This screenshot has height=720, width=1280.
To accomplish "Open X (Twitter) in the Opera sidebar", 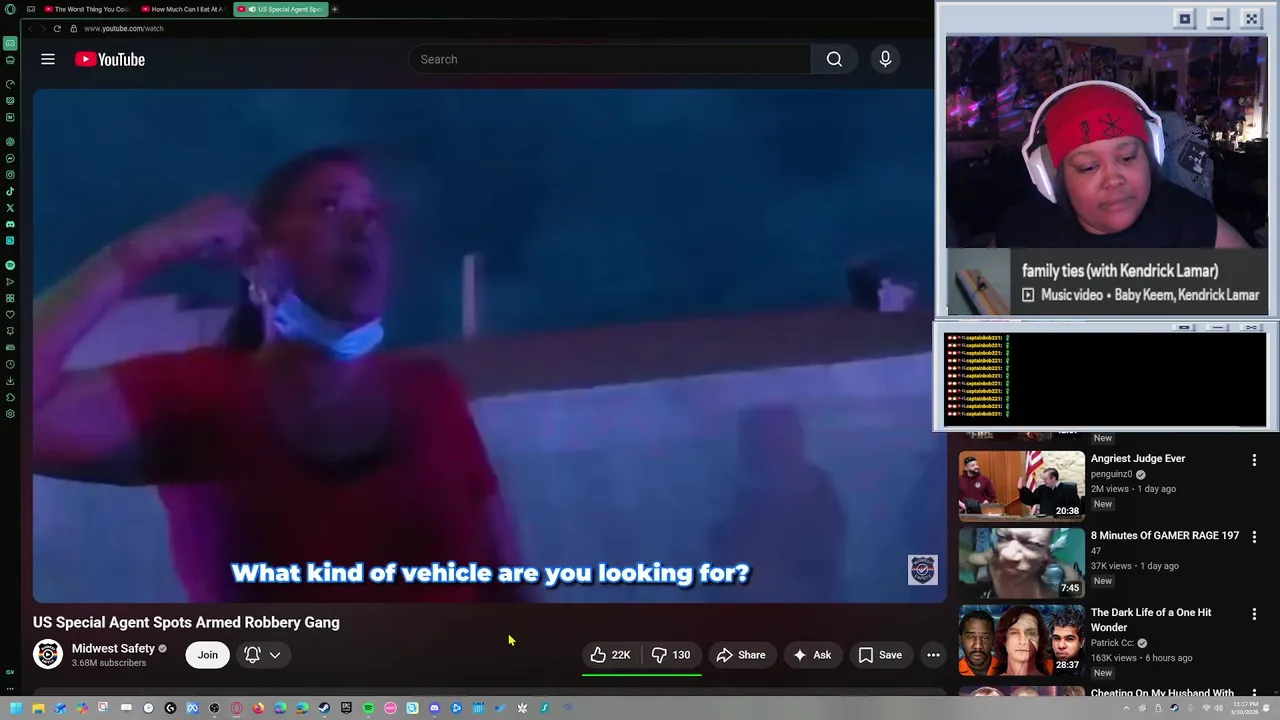I will (10, 208).
